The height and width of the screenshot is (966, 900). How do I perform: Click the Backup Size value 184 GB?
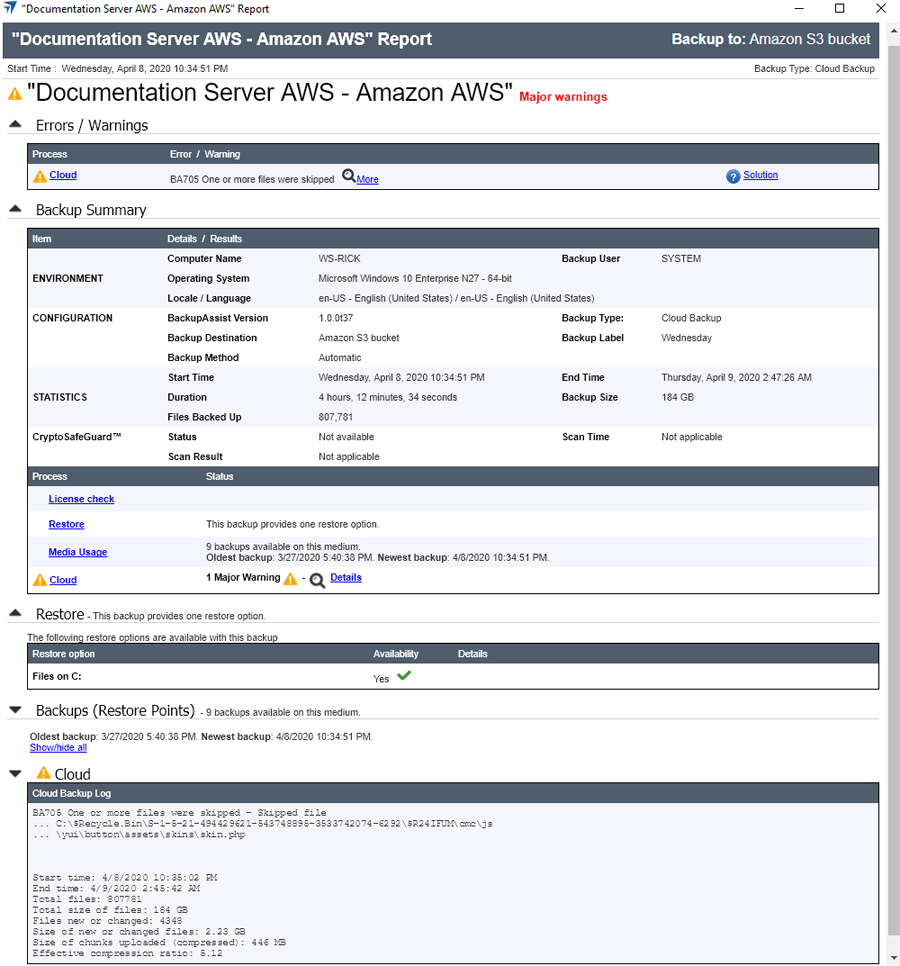coord(678,397)
